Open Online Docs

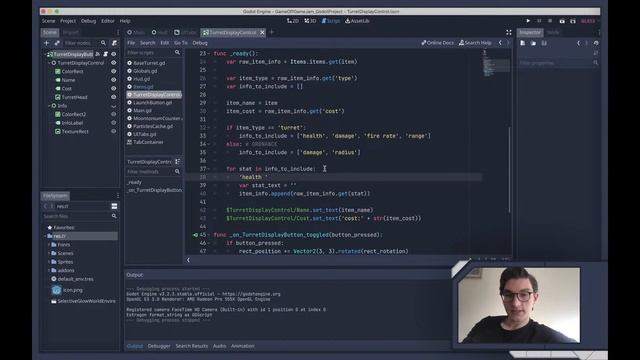tap(437, 42)
